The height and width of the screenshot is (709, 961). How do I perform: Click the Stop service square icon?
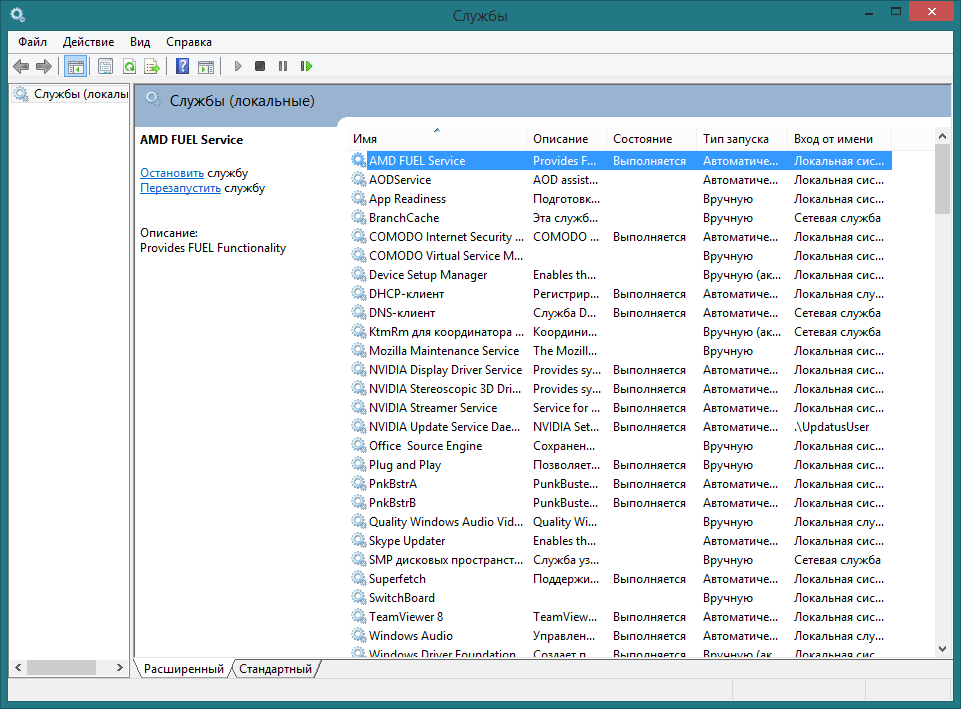coord(260,66)
